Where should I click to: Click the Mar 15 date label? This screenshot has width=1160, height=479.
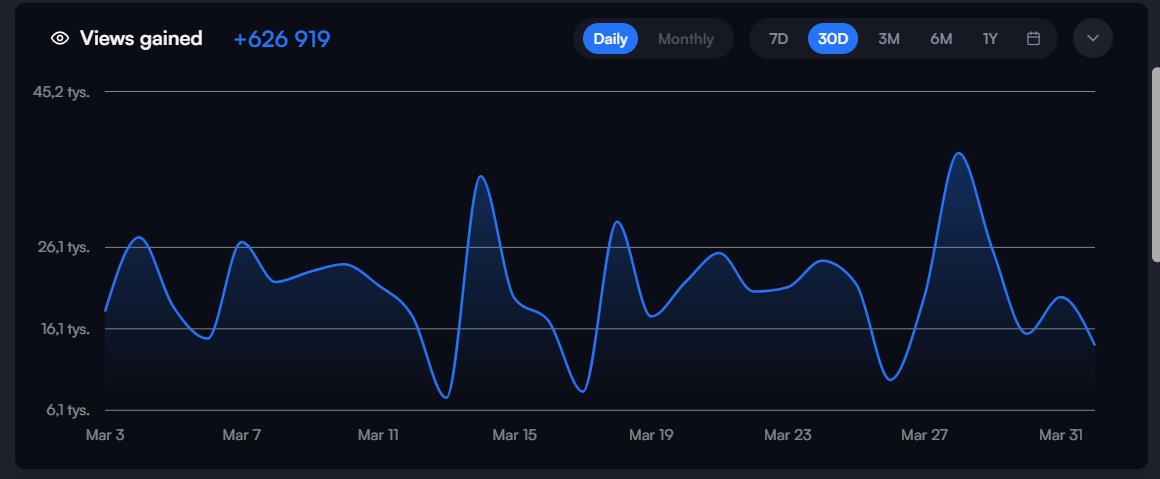[x=515, y=435]
